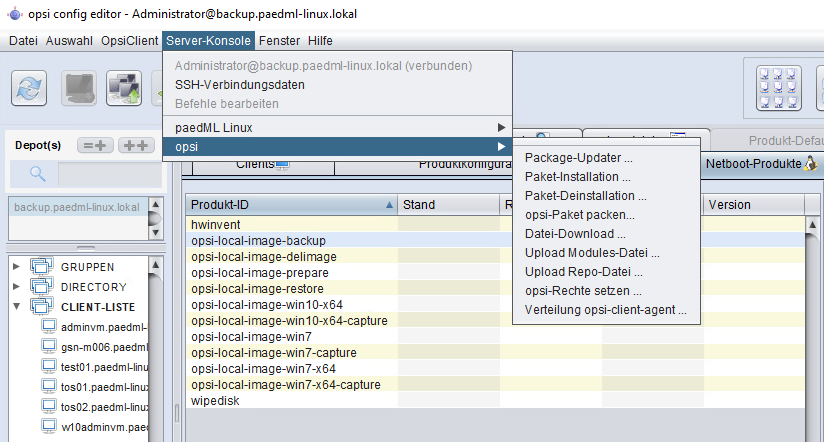
Task: Select Verteilung opsi-client-agent entry
Action: [x=606, y=310]
